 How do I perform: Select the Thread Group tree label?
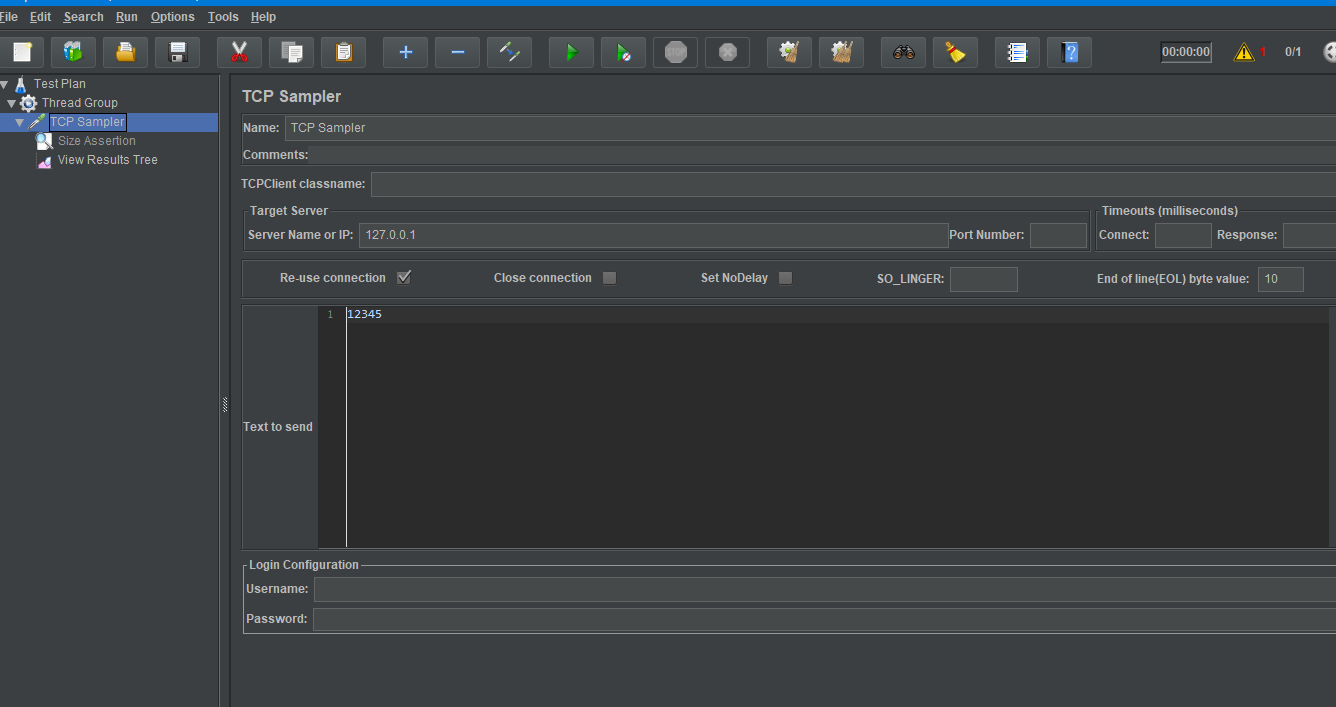click(80, 103)
